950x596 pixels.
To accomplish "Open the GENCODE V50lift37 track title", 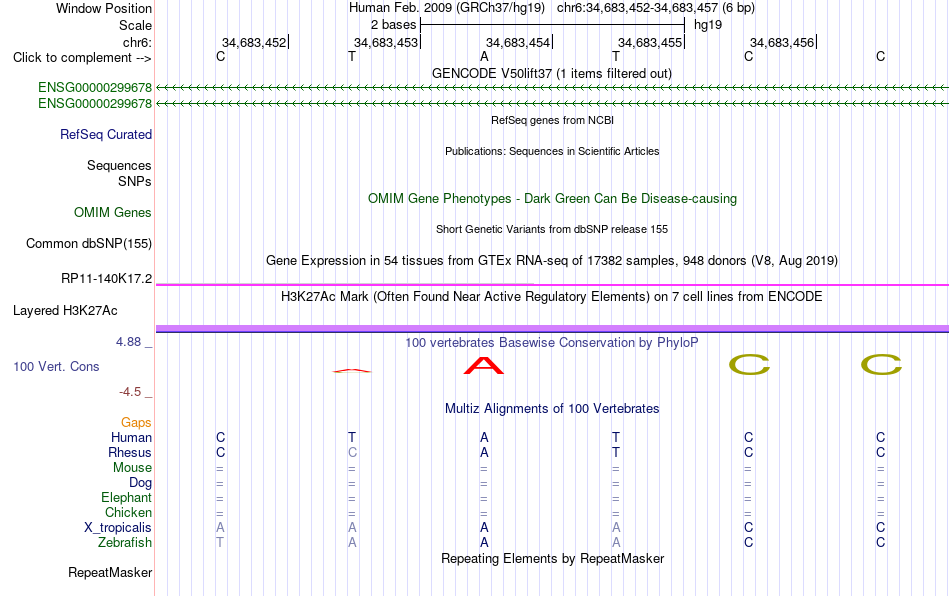I will (x=551, y=73).
